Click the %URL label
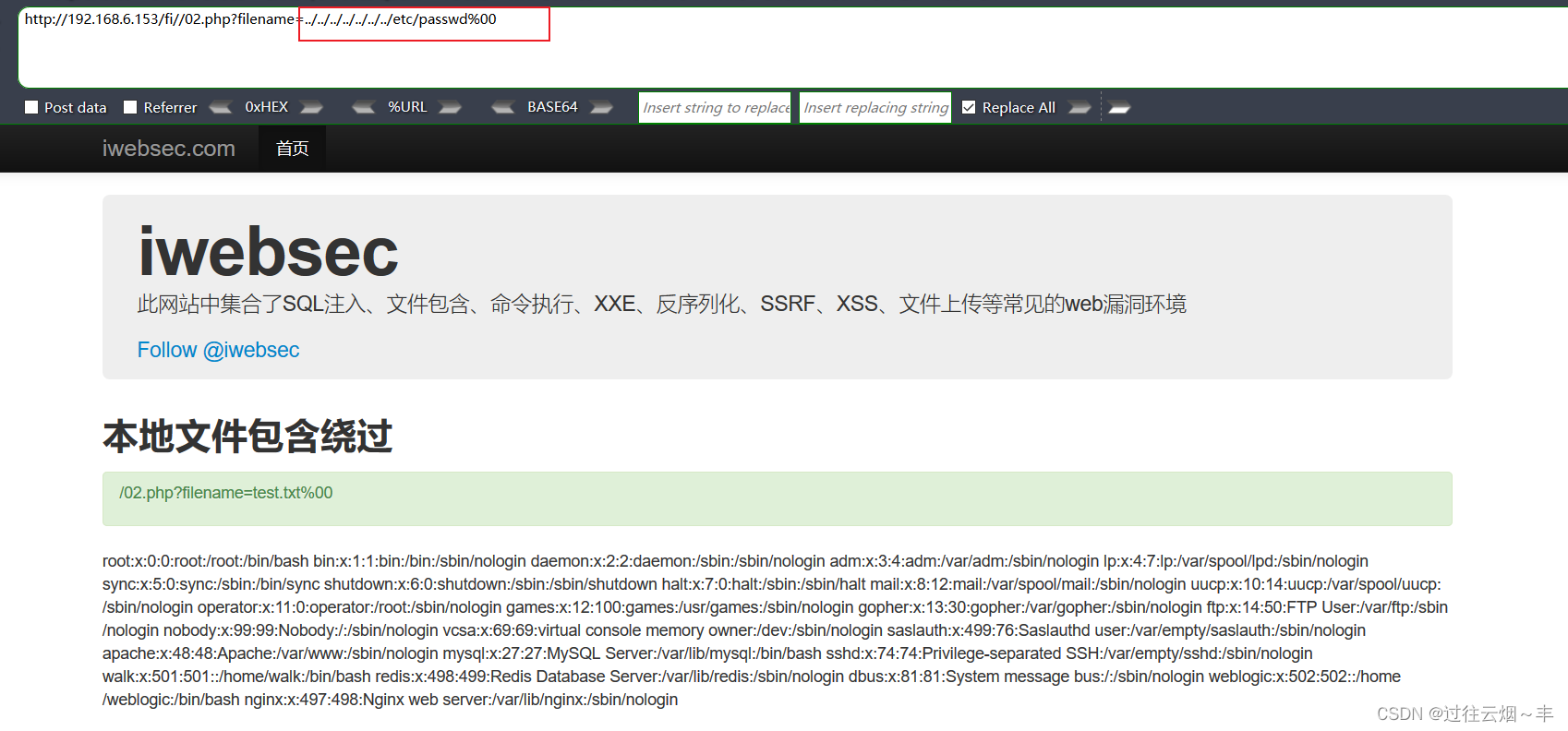Image resolution: width=1568 pixels, height=731 pixels. (407, 107)
